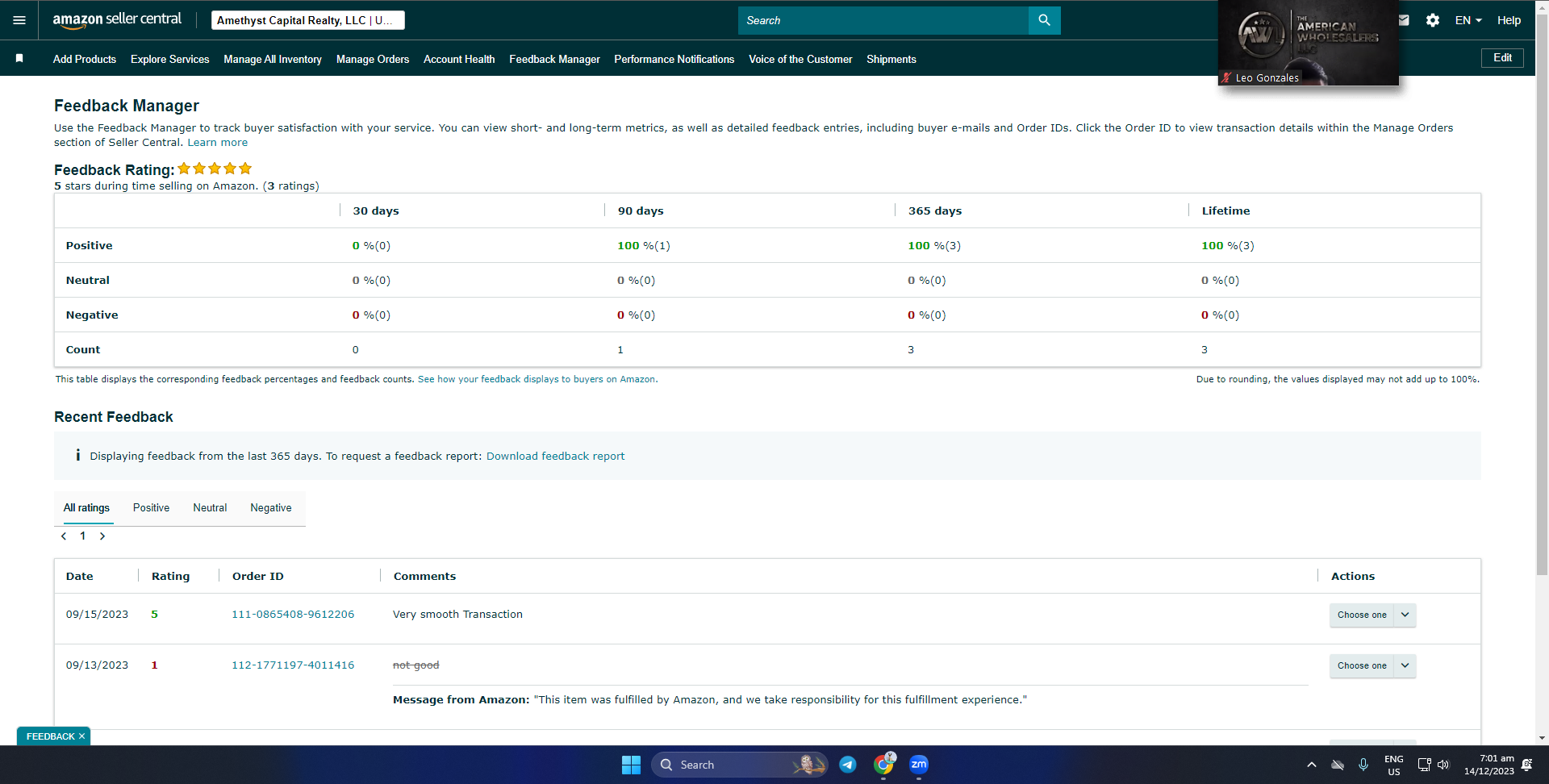Viewport: 1549px width, 784px height.
Task: Open the EN language dropdown
Action: (x=1468, y=20)
